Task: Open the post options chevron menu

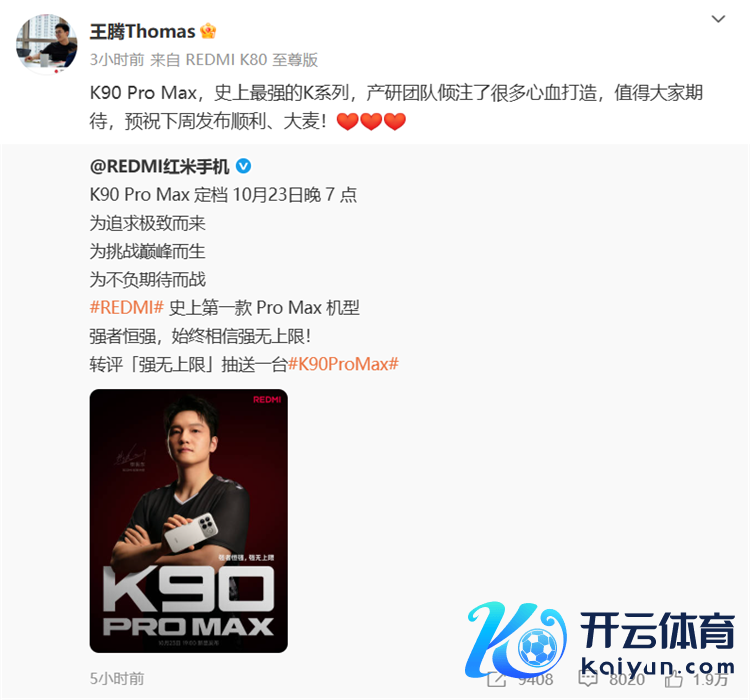Action: [x=718, y=19]
